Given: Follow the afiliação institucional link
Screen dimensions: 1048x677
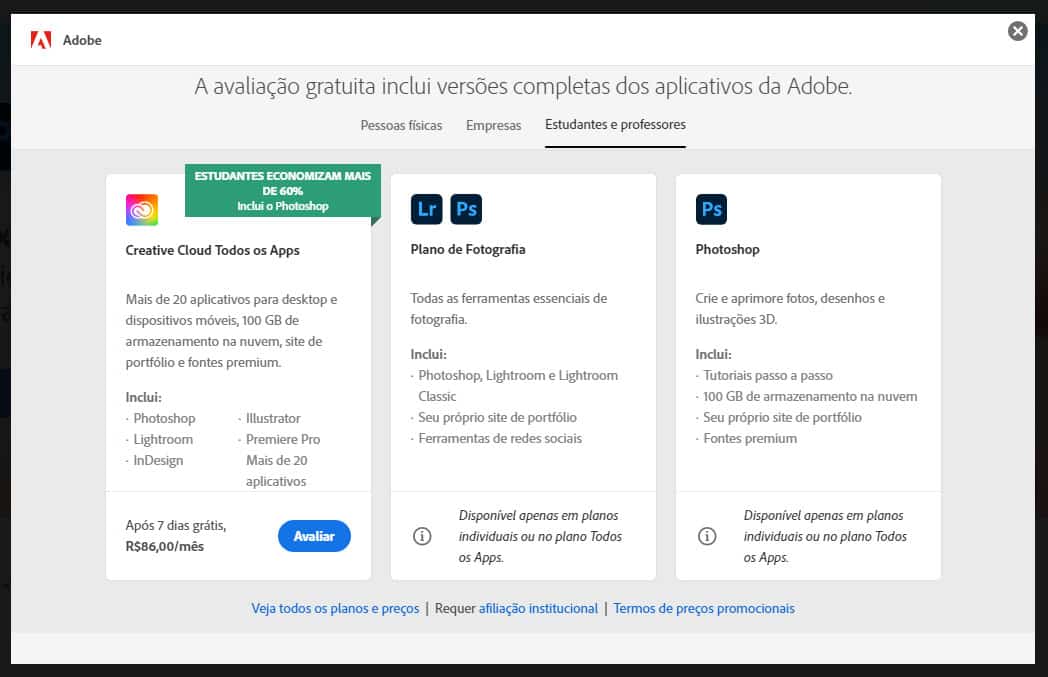Looking at the screenshot, I should coord(538,608).
